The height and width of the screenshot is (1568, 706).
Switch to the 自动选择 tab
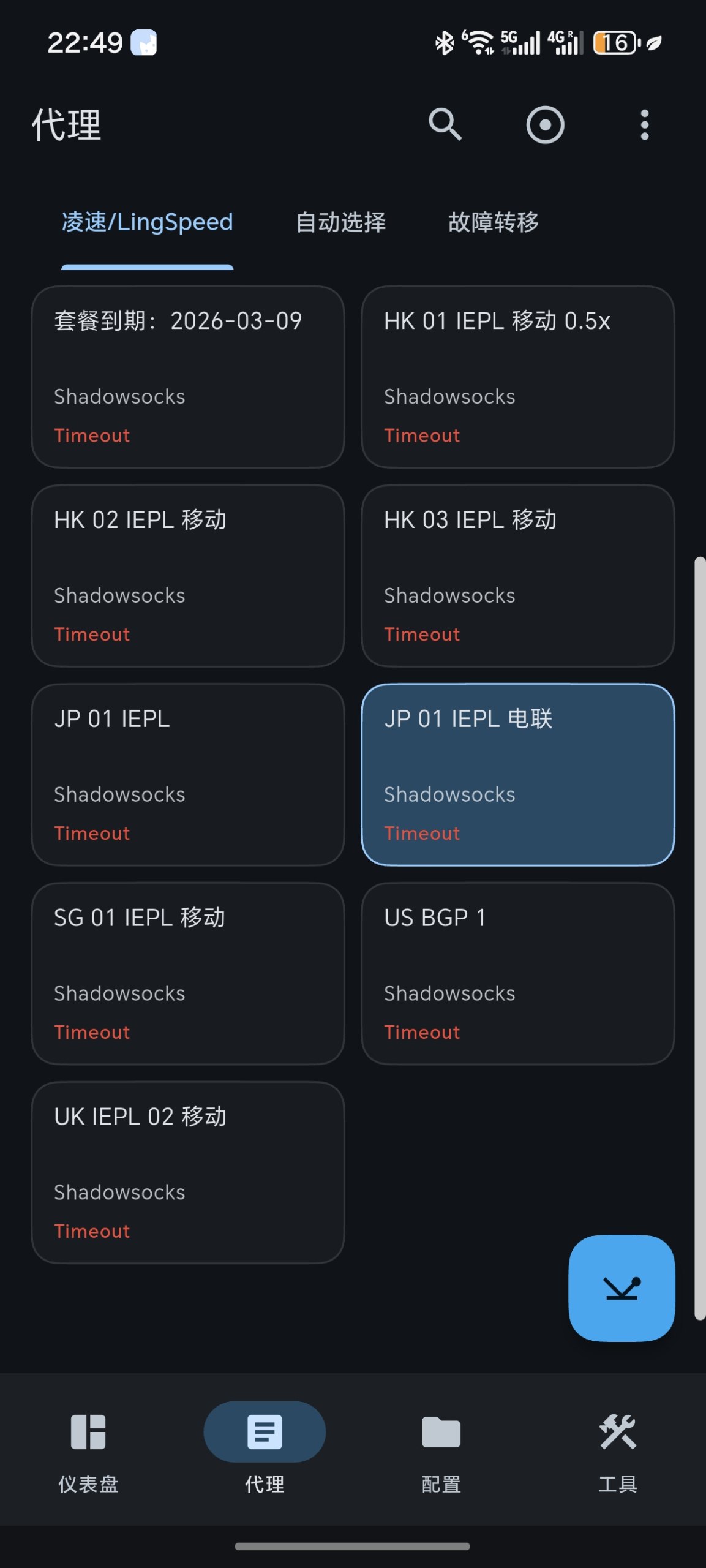pyautogui.click(x=340, y=222)
